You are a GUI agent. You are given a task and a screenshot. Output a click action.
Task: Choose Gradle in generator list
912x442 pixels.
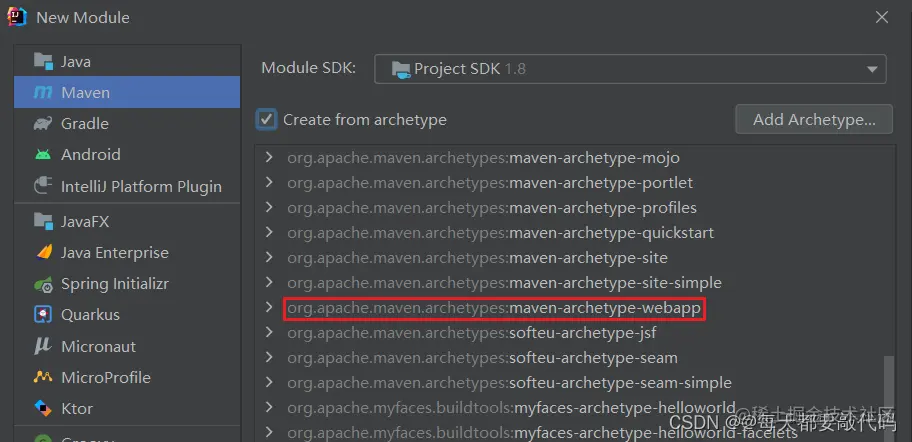pos(127,123)
